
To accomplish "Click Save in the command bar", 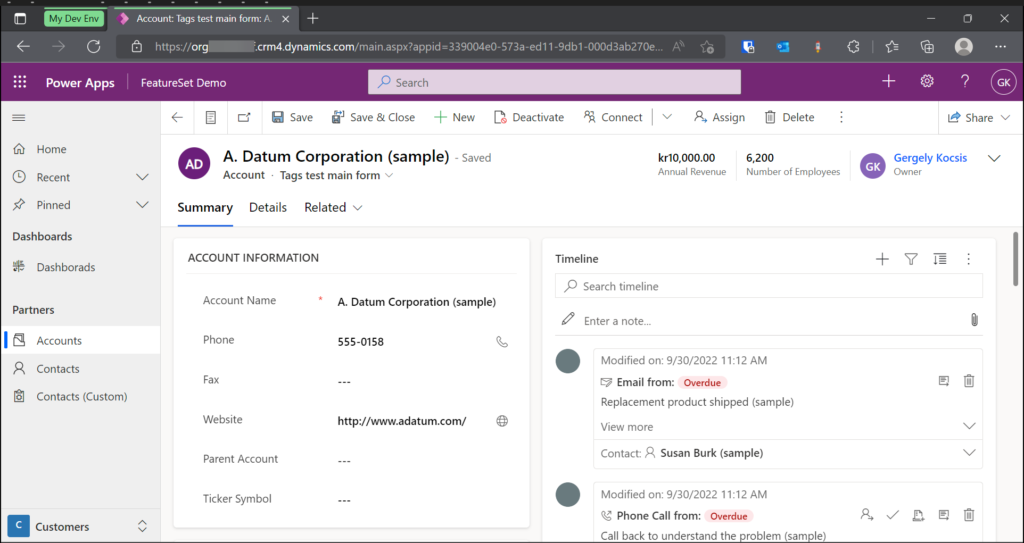I will [x=292, y=118].
